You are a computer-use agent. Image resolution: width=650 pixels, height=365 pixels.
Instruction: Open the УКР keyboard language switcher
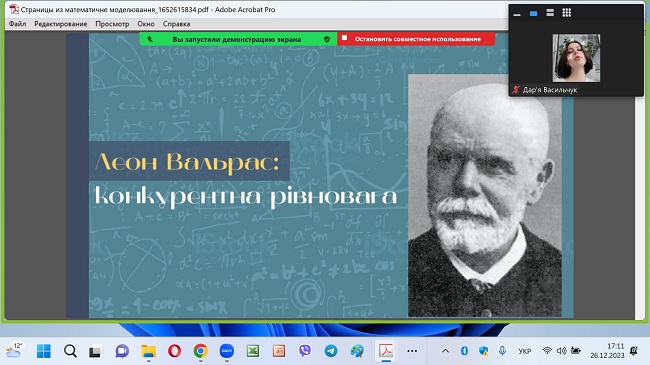click(x=525, y=351)
